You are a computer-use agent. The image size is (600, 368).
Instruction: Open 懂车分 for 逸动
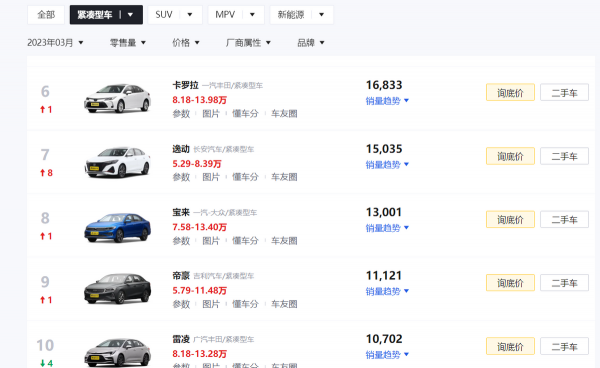pyautogui.click(x=245, y=177)
